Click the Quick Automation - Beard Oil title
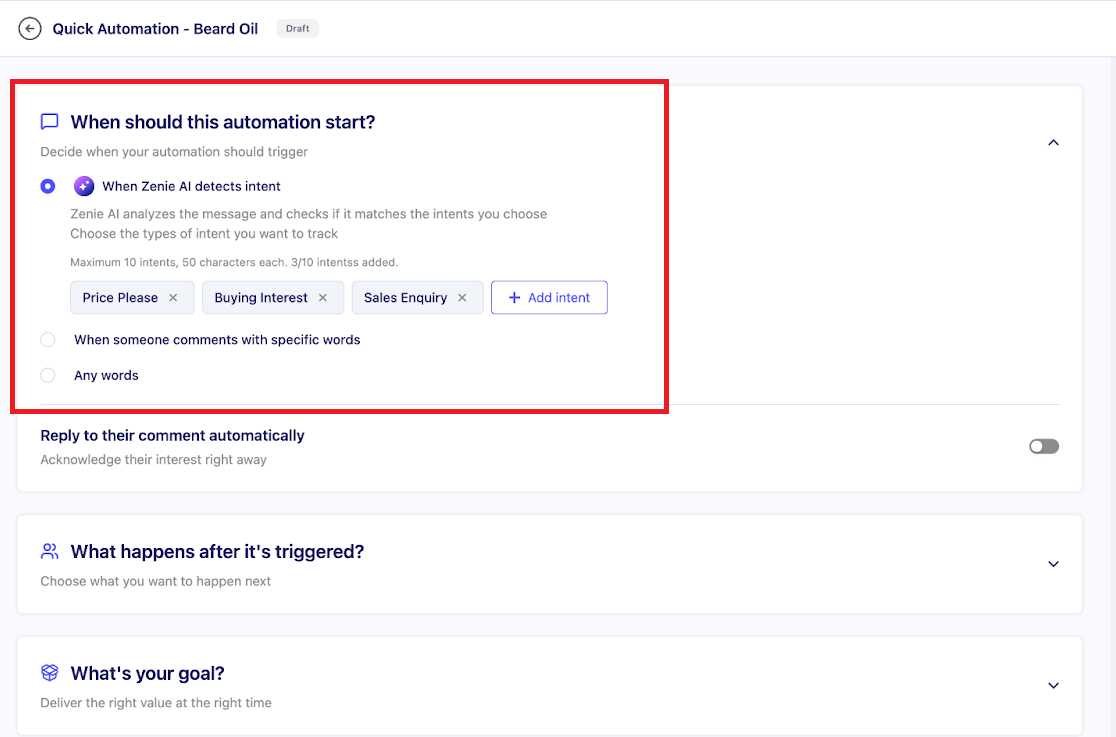The height and width of the screenshot is (737, 1116). tap(155, 29)
